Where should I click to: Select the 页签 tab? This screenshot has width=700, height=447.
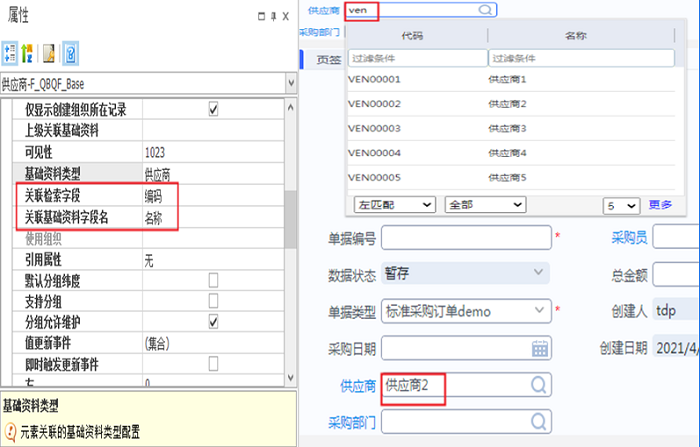(x=329, y=59)
